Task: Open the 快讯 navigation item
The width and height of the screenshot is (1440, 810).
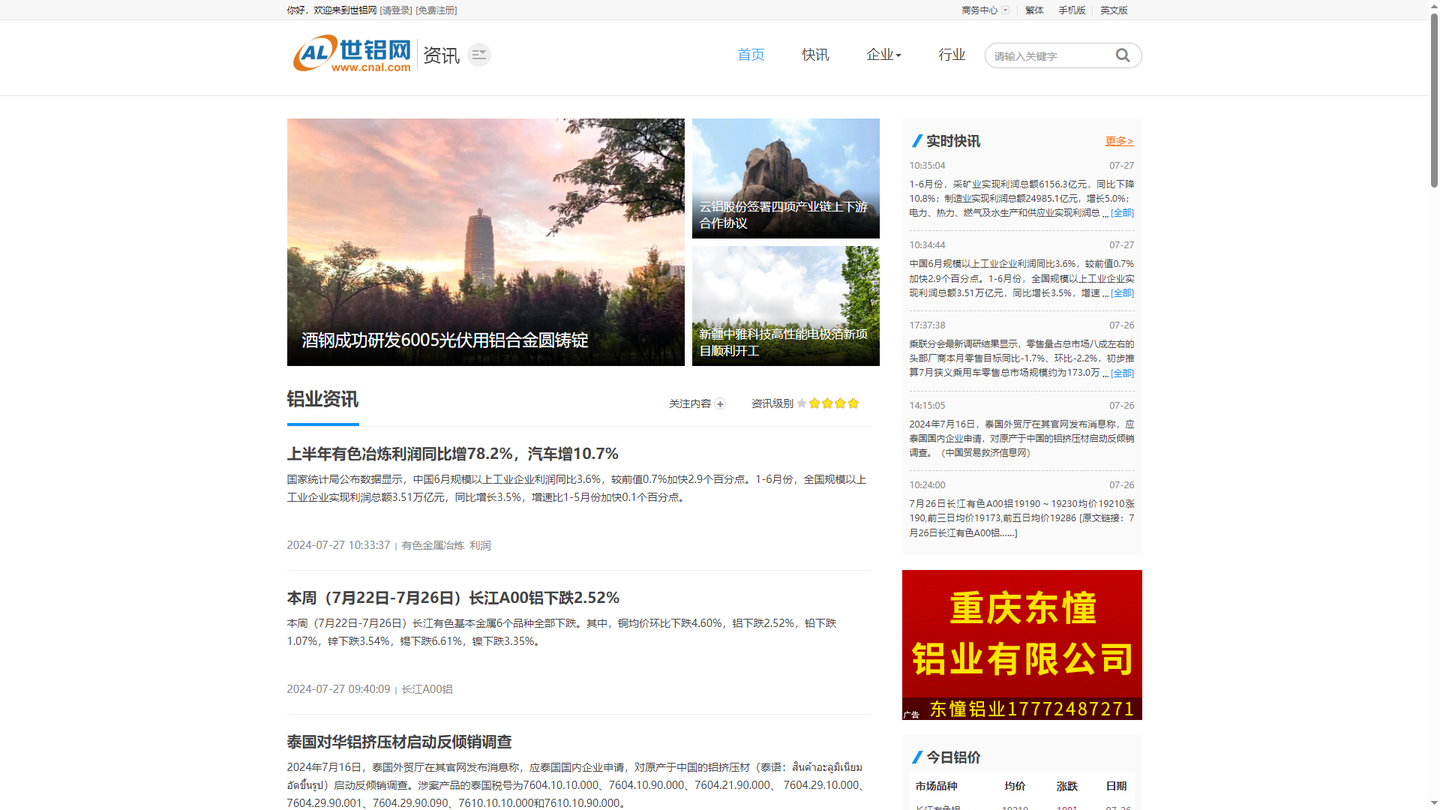Action: pos(815,55)
